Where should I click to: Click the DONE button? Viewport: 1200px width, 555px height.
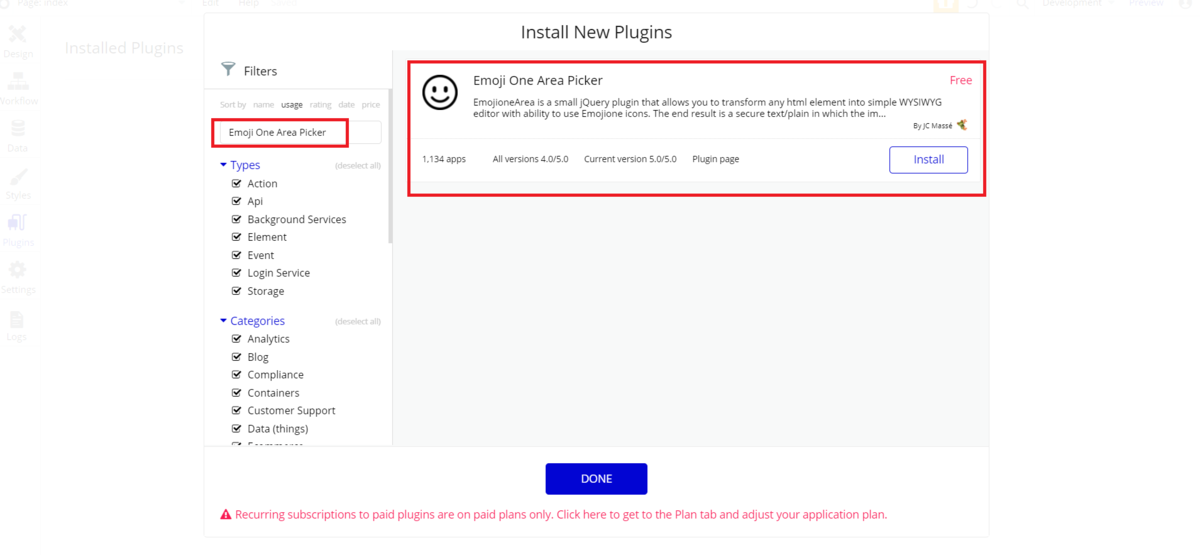596,479
